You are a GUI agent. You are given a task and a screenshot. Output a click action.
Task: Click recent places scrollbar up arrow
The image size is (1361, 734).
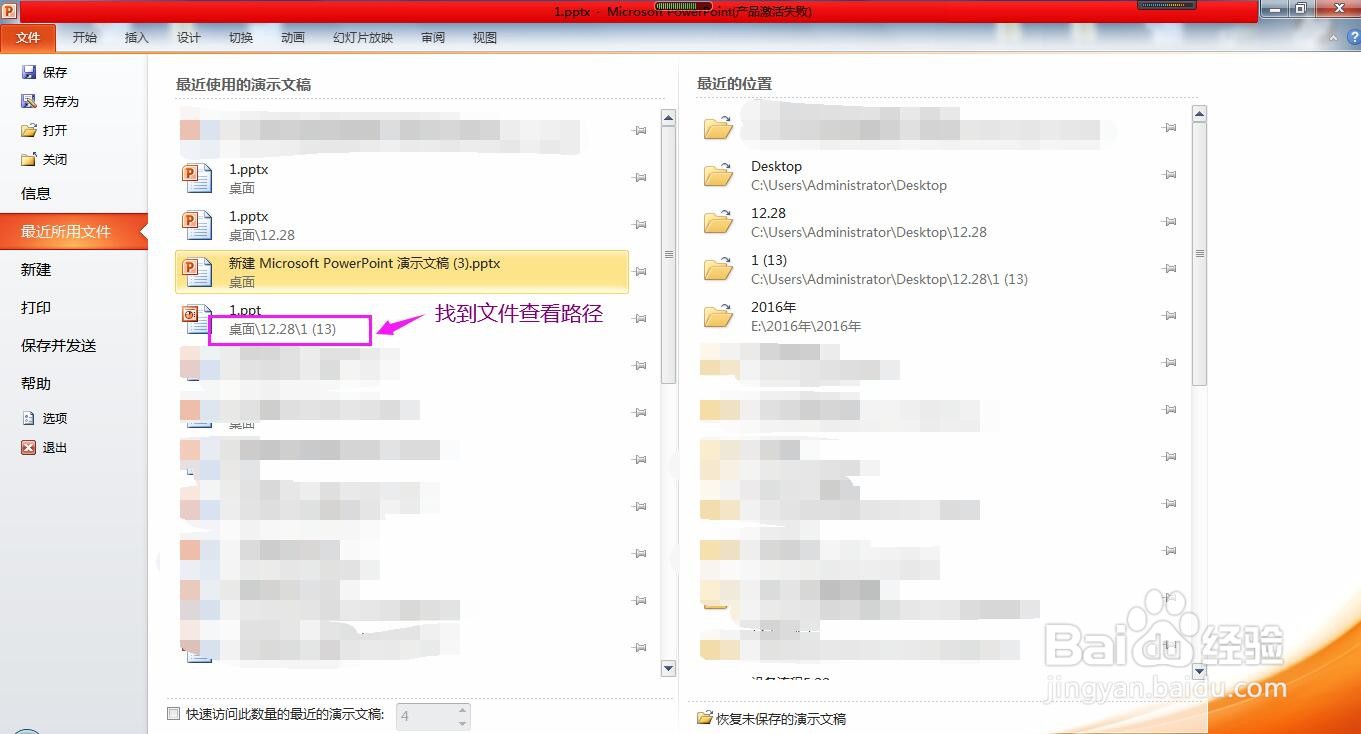[x=1199, y=115]
